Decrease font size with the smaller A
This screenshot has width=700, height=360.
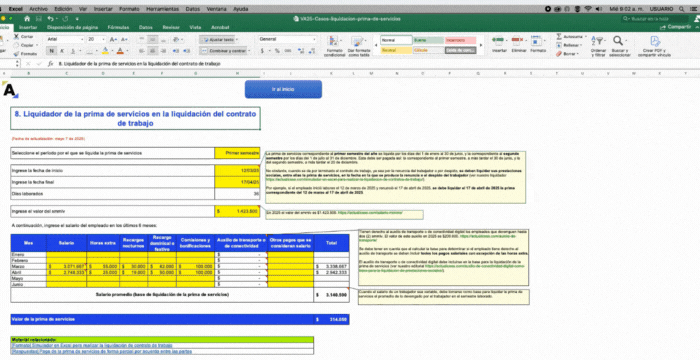125,39
